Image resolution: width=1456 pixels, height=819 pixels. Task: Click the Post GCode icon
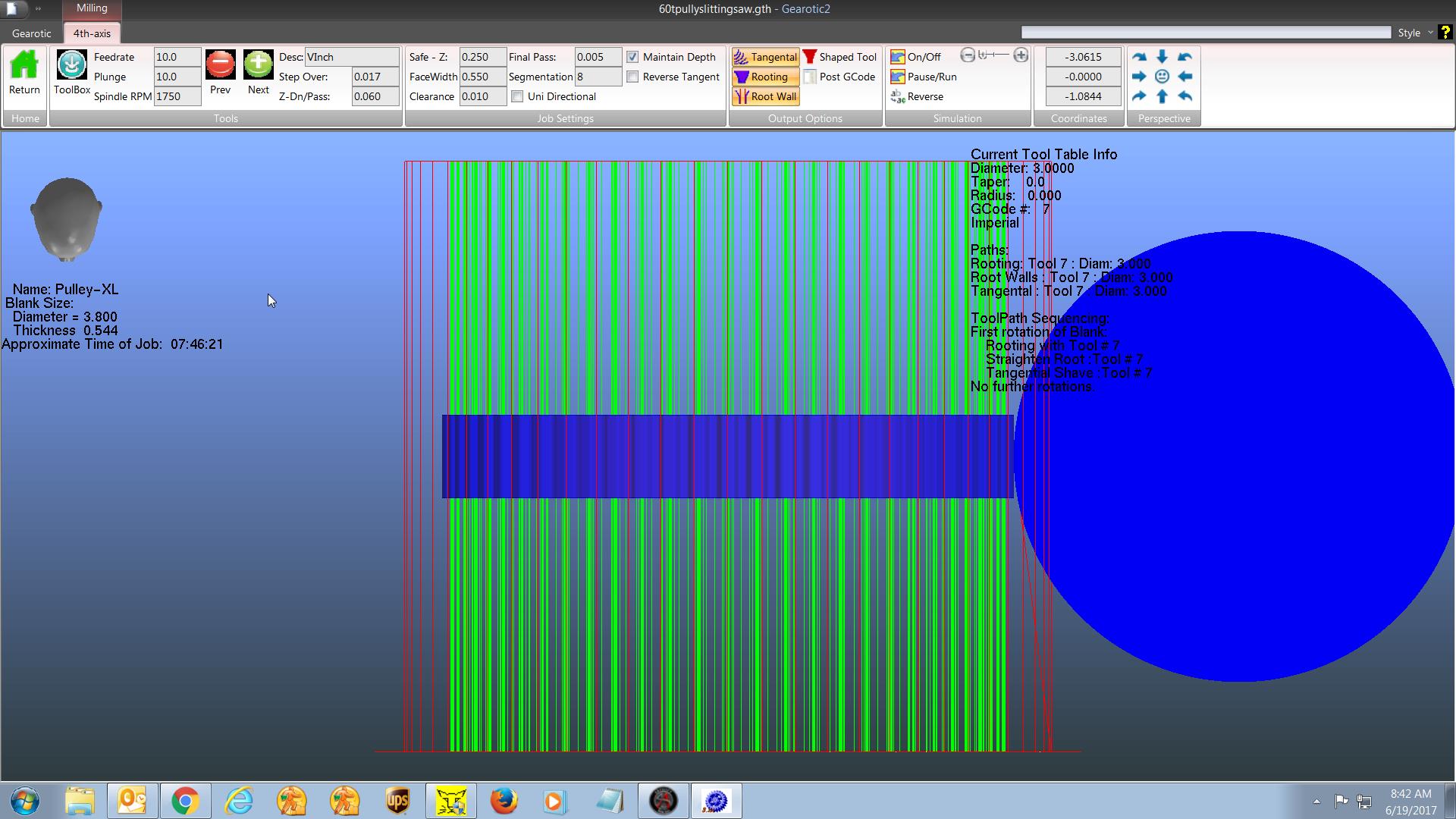pyautogui.click(x=810, y=77)
